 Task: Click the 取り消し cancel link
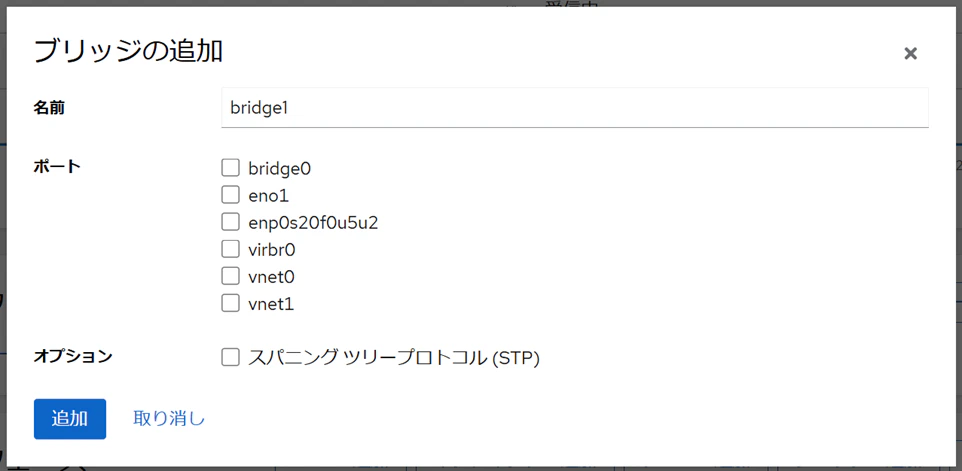pos(169,419)
